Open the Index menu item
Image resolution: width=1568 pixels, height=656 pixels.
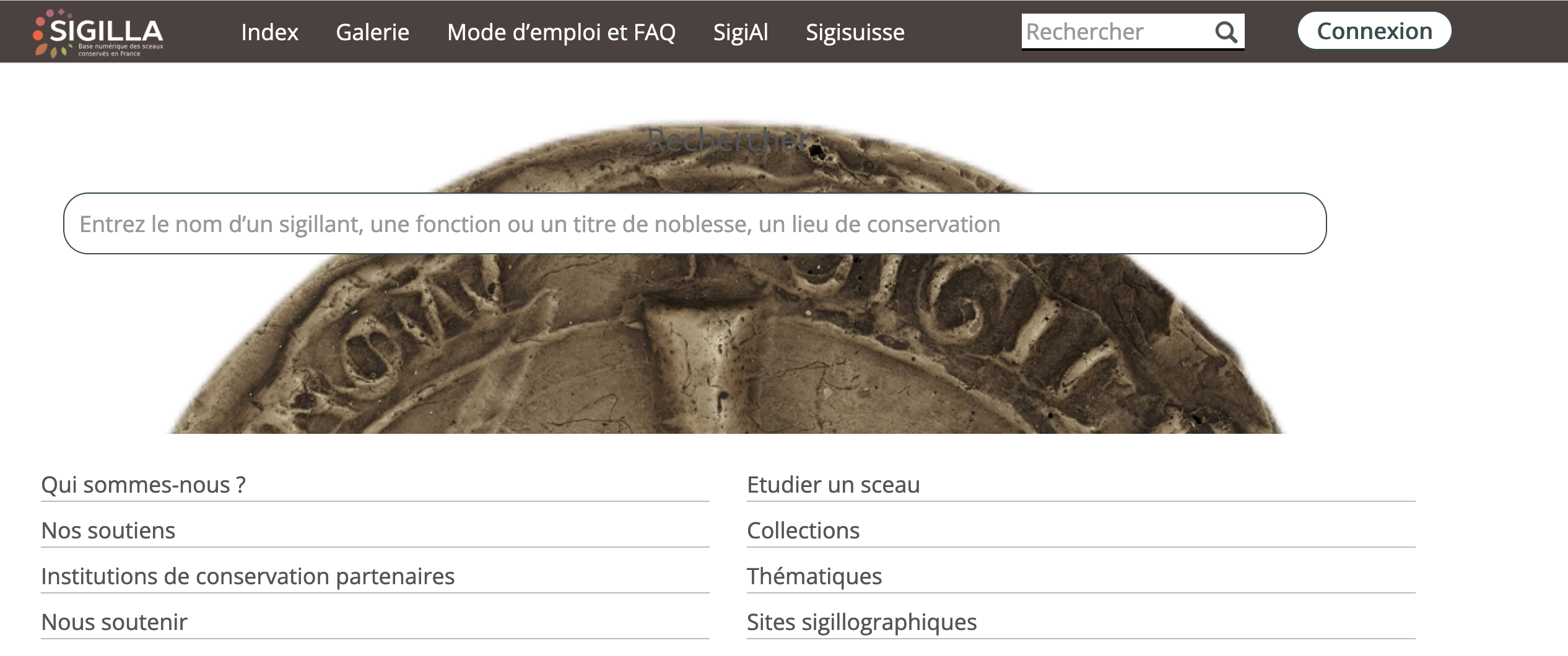269,32
